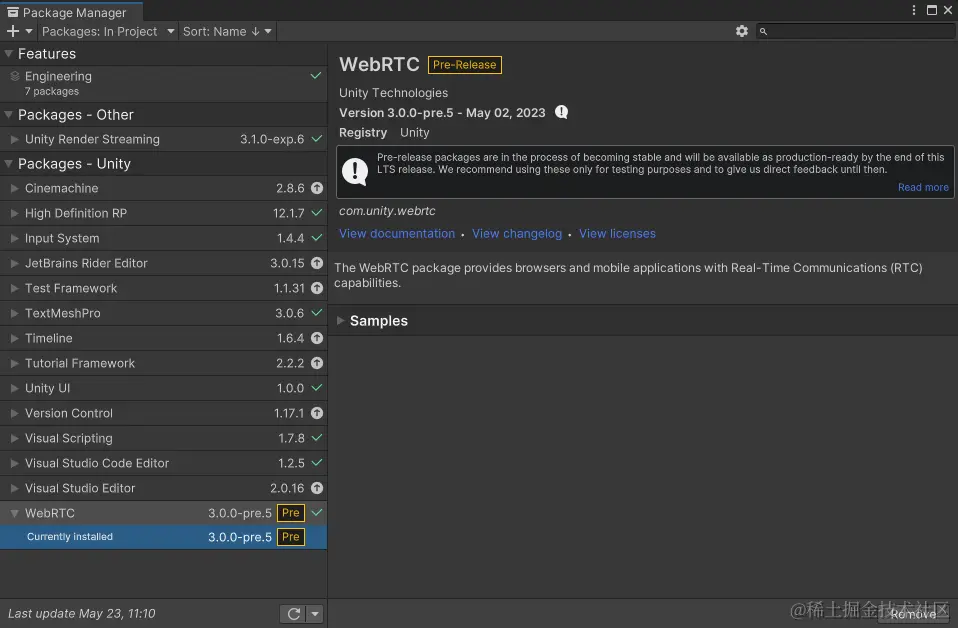Select the Package Manager tab
The image size is (958, 628).
pyautogui.click(x=71, y=12)
